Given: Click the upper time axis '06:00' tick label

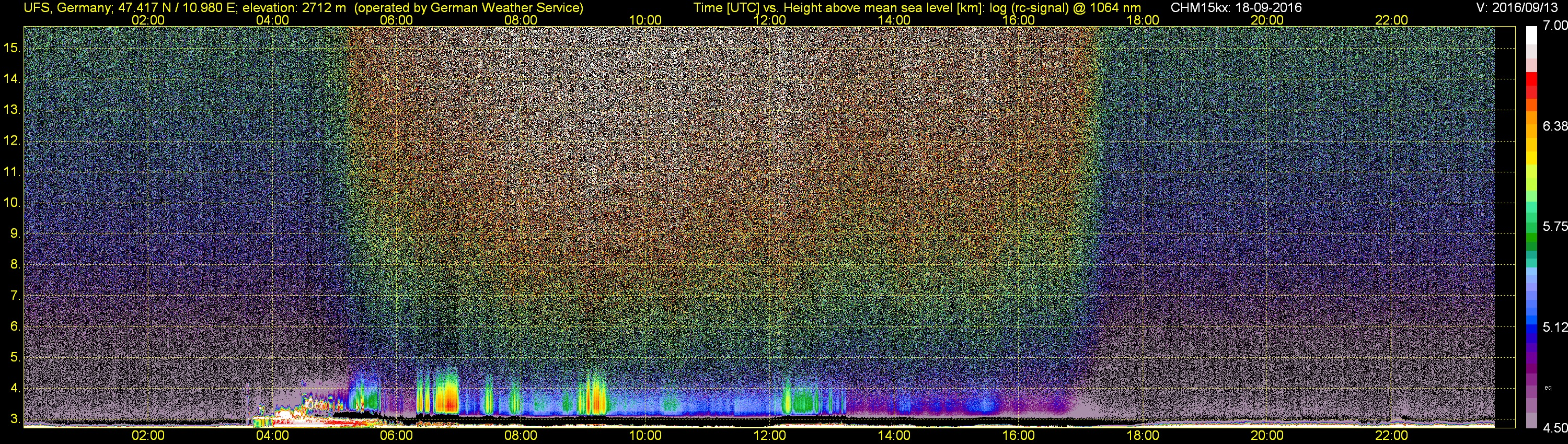Looking at the screenshot, I should tap(396, 20).
